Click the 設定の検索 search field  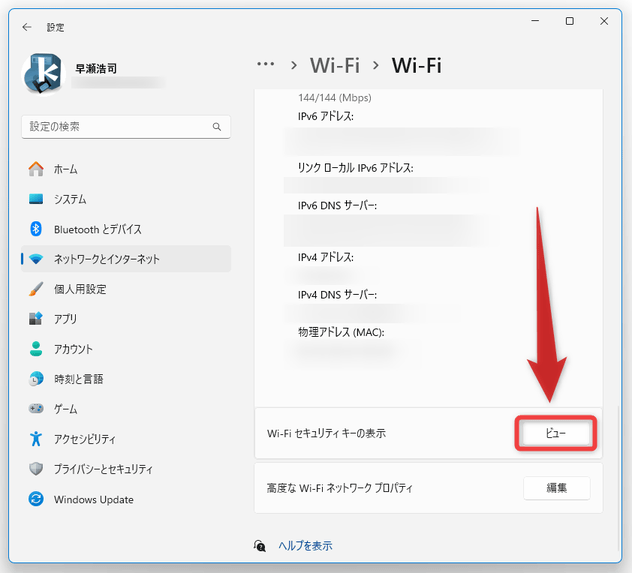click(126, 127)
